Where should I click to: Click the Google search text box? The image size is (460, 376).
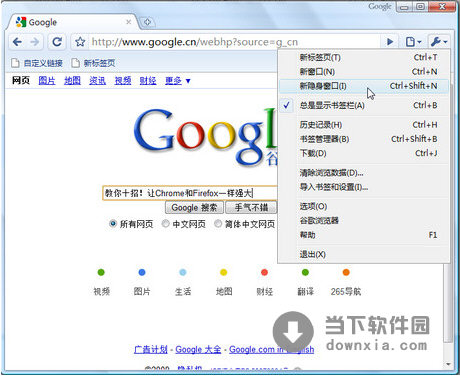190,193
